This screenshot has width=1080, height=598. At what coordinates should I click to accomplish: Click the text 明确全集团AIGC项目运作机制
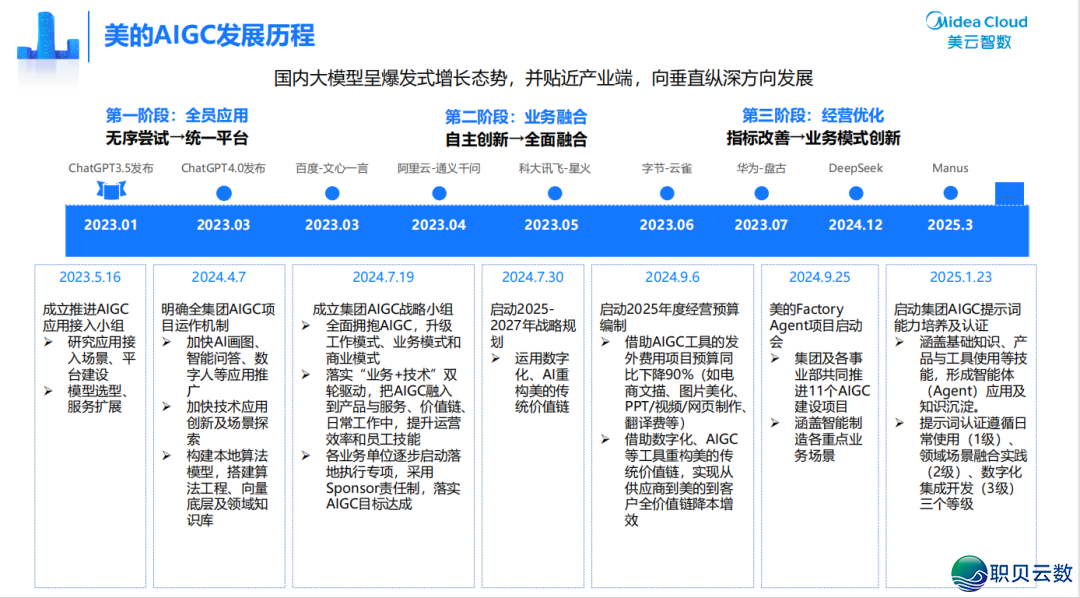click(x=218, y=318)
